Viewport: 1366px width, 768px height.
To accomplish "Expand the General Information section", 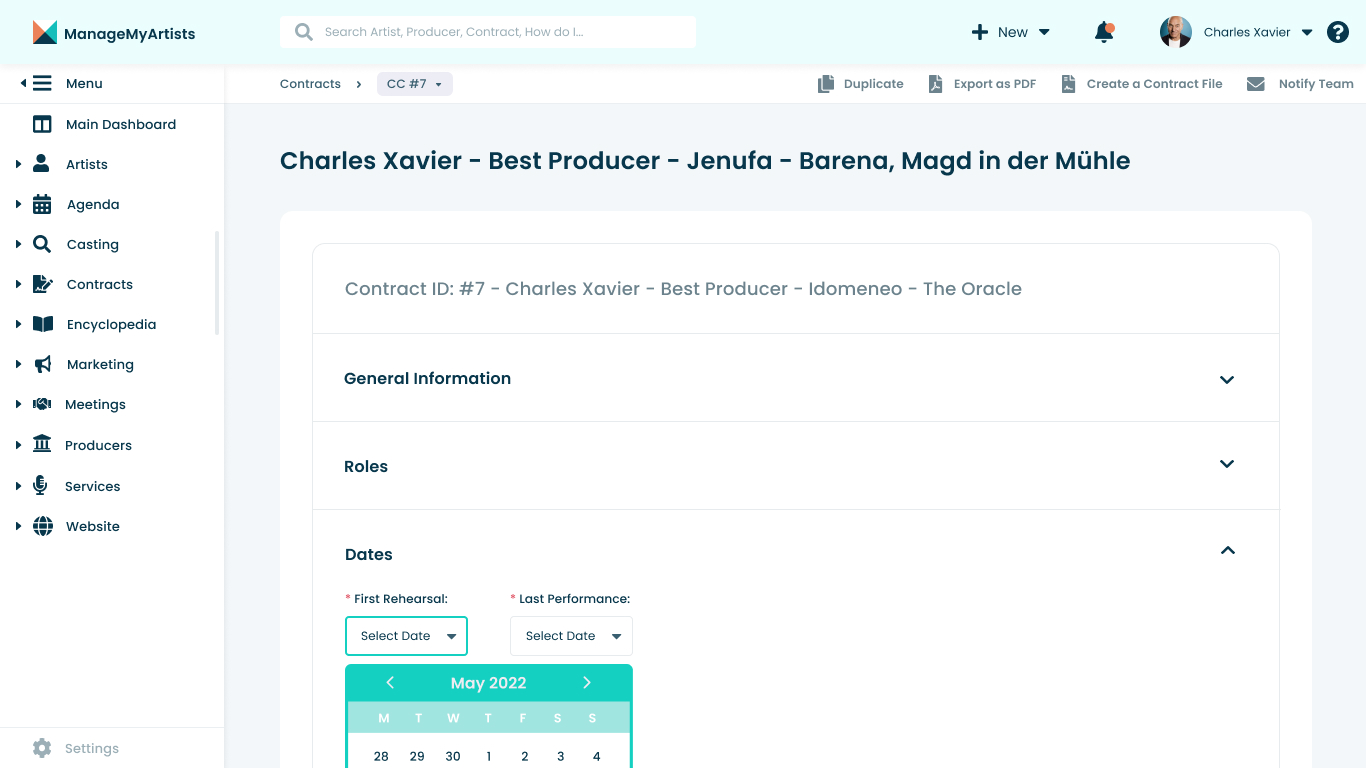I will point(1227,379).
